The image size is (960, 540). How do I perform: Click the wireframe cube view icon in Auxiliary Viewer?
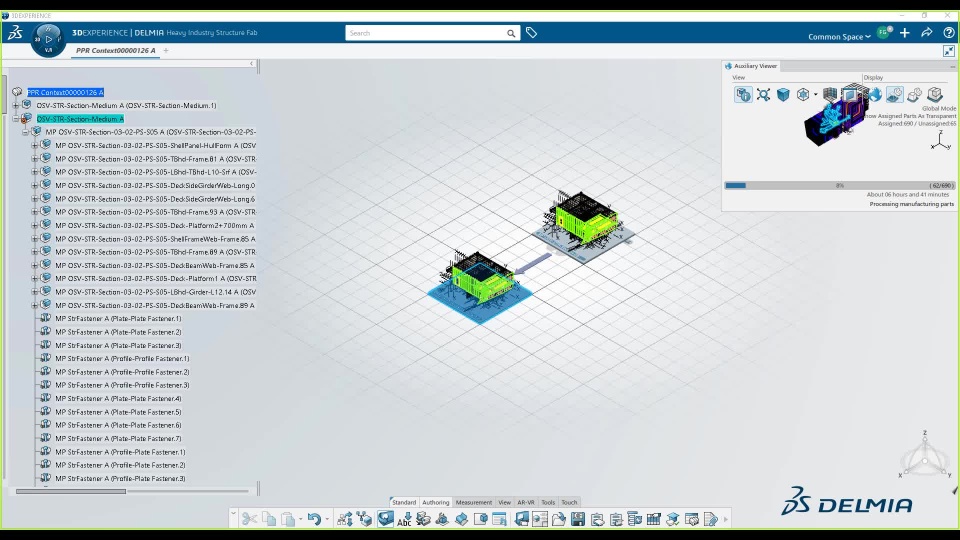(x=803, y=94)
